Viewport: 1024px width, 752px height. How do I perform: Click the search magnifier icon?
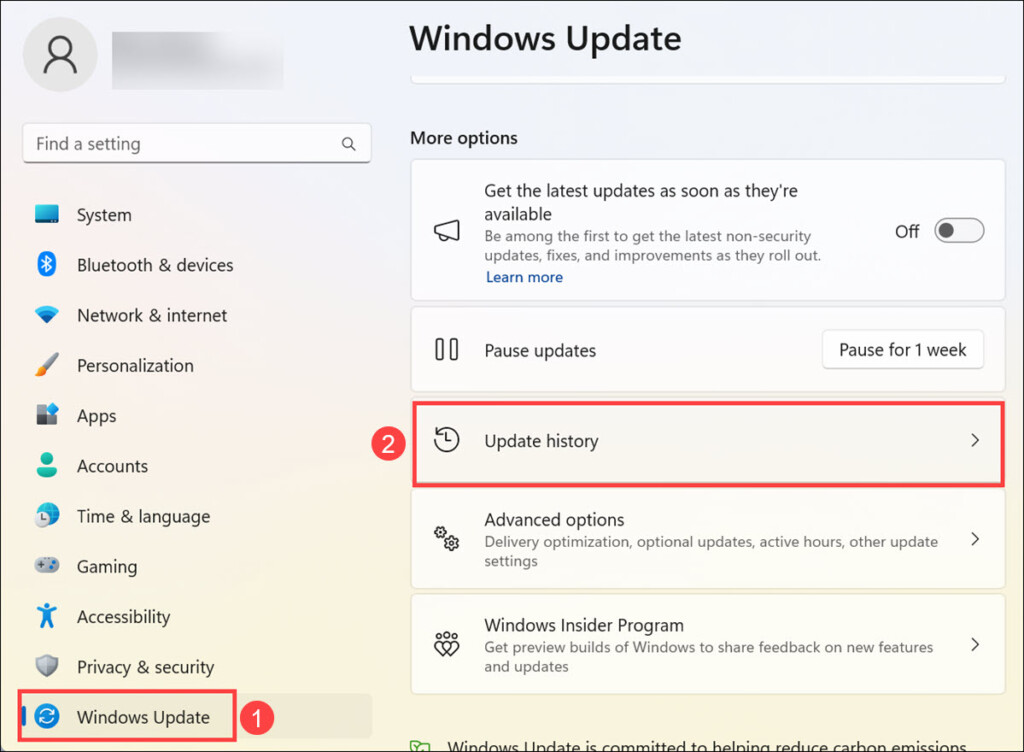349,144
